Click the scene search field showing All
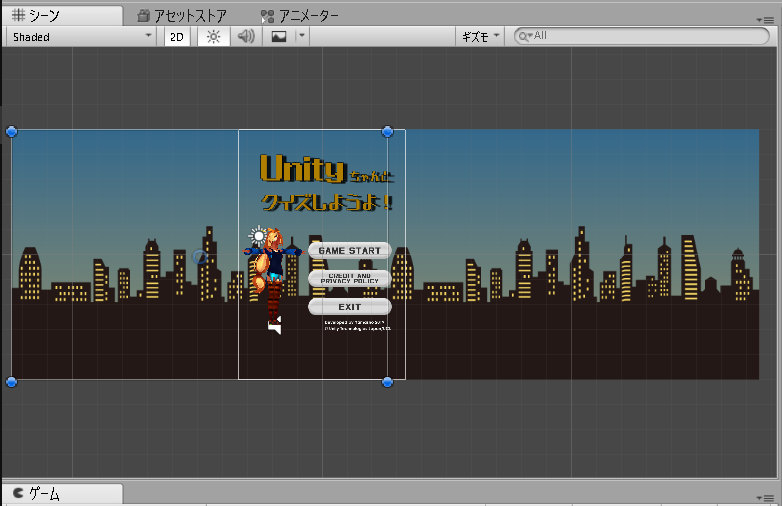Viewport: 782px width, 506px height. point(641,36)
